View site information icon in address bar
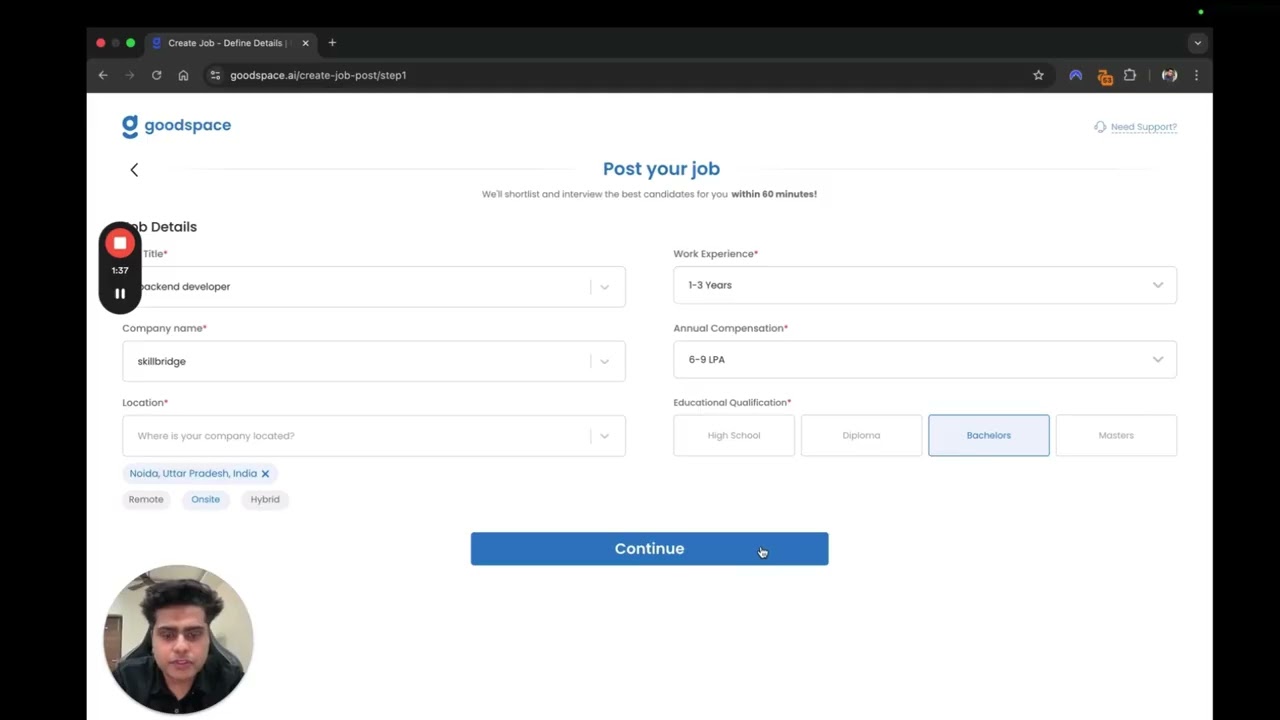The height and width of the screenshot is (720, 1280). pos(215,75)
